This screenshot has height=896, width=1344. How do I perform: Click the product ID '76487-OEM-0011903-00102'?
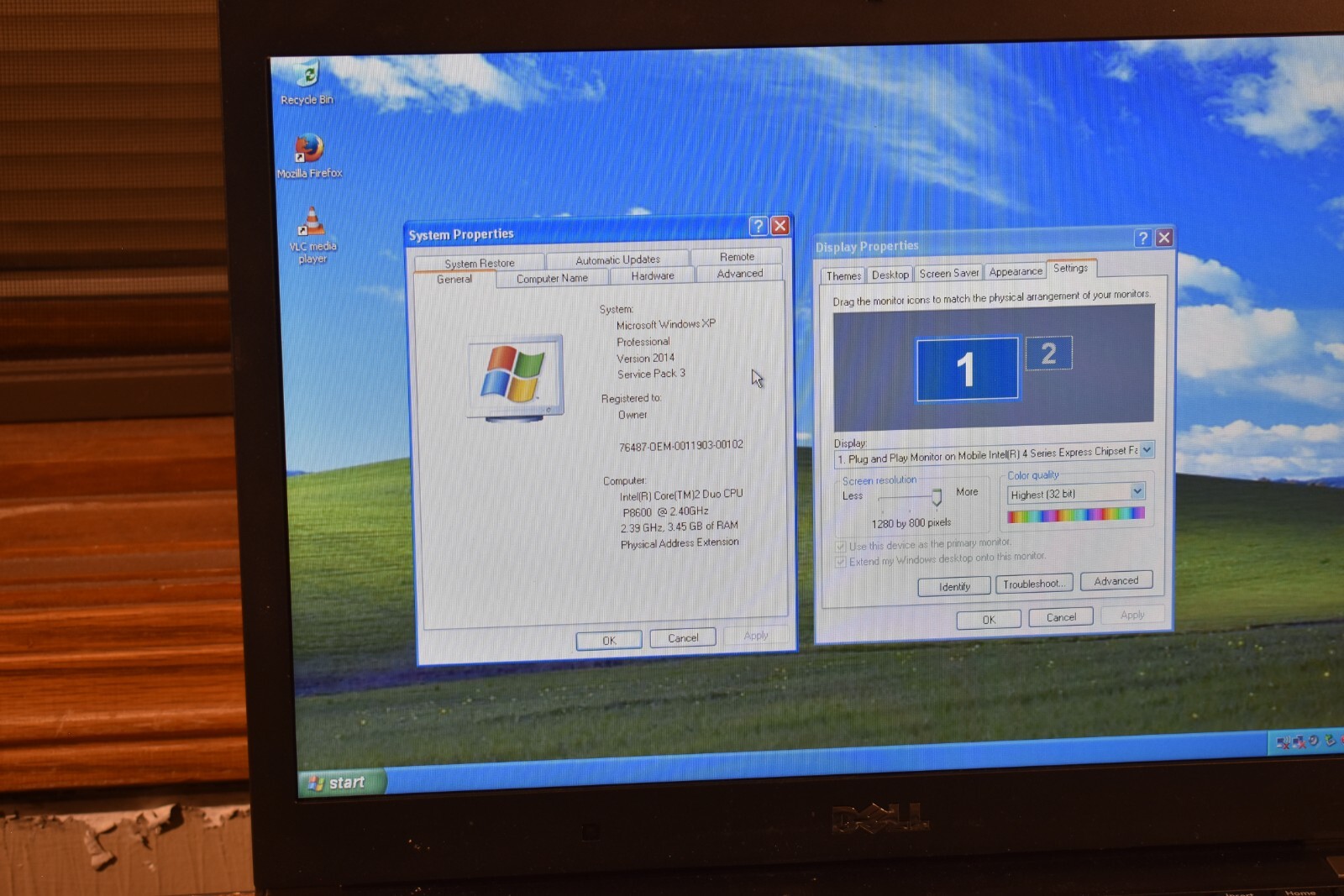tap(680, 446)
